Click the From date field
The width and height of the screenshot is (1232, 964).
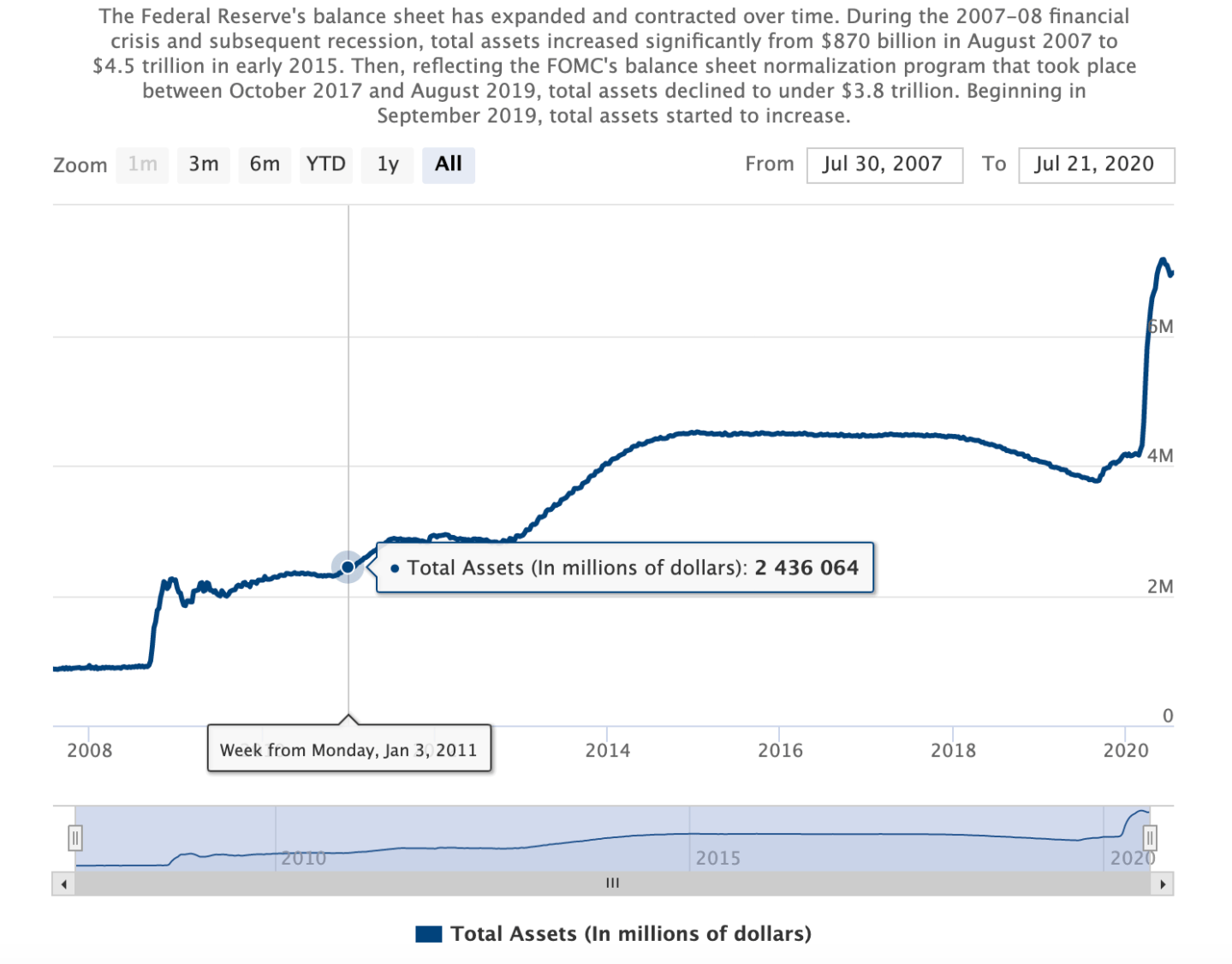(x=884, y=164)
